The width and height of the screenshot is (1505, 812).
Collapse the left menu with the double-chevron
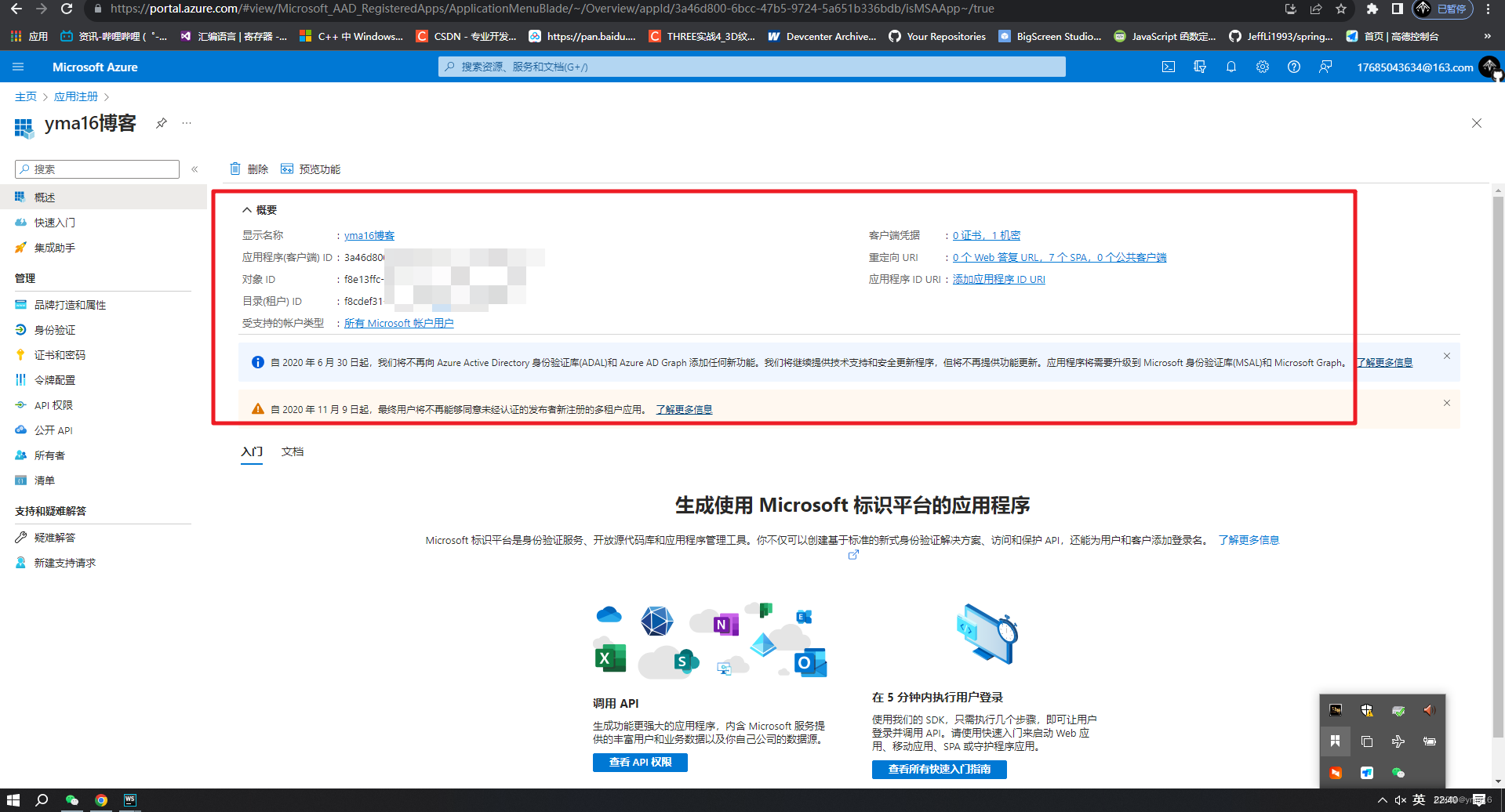click(194, 169)
